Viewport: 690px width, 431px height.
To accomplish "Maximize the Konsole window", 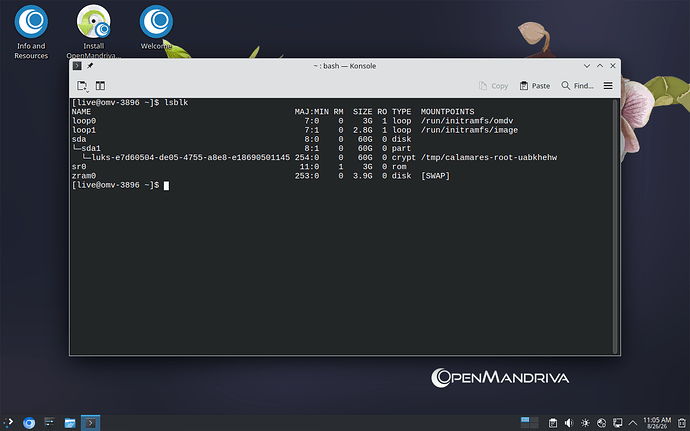I will 600,66.
